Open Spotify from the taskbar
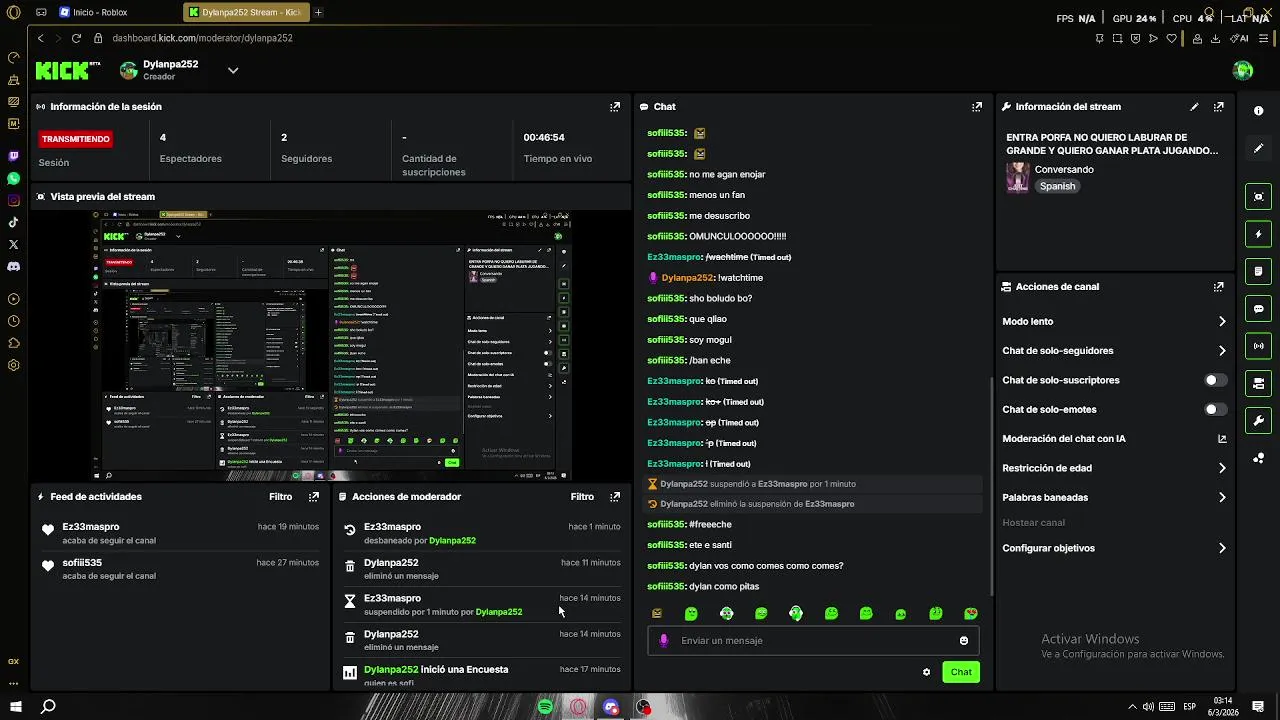Image resolution: width=1280 pixels, height=720 pixels. [545, 707]
